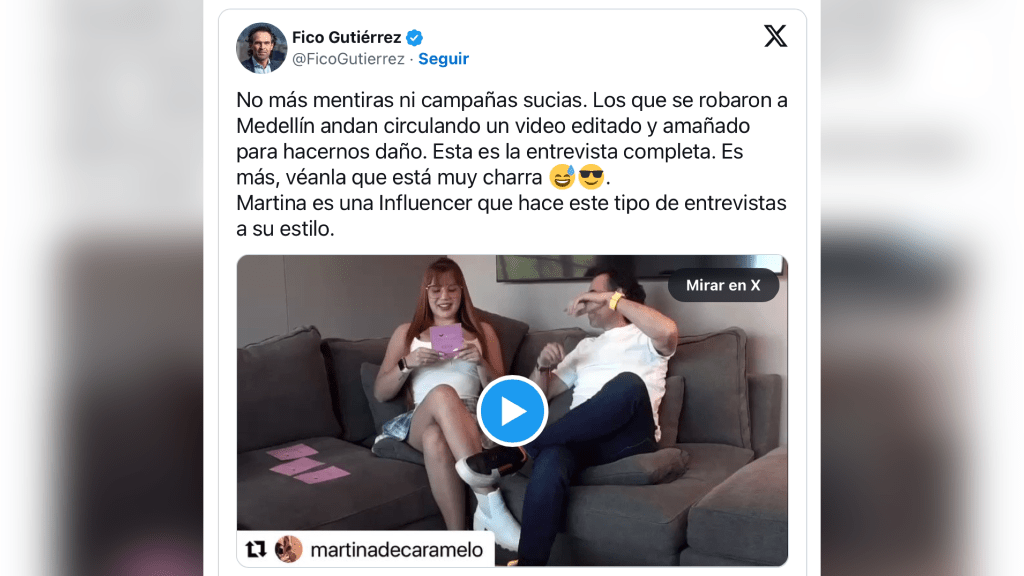Click the sunglasses emoji
1024x576 pixels.
592,177
